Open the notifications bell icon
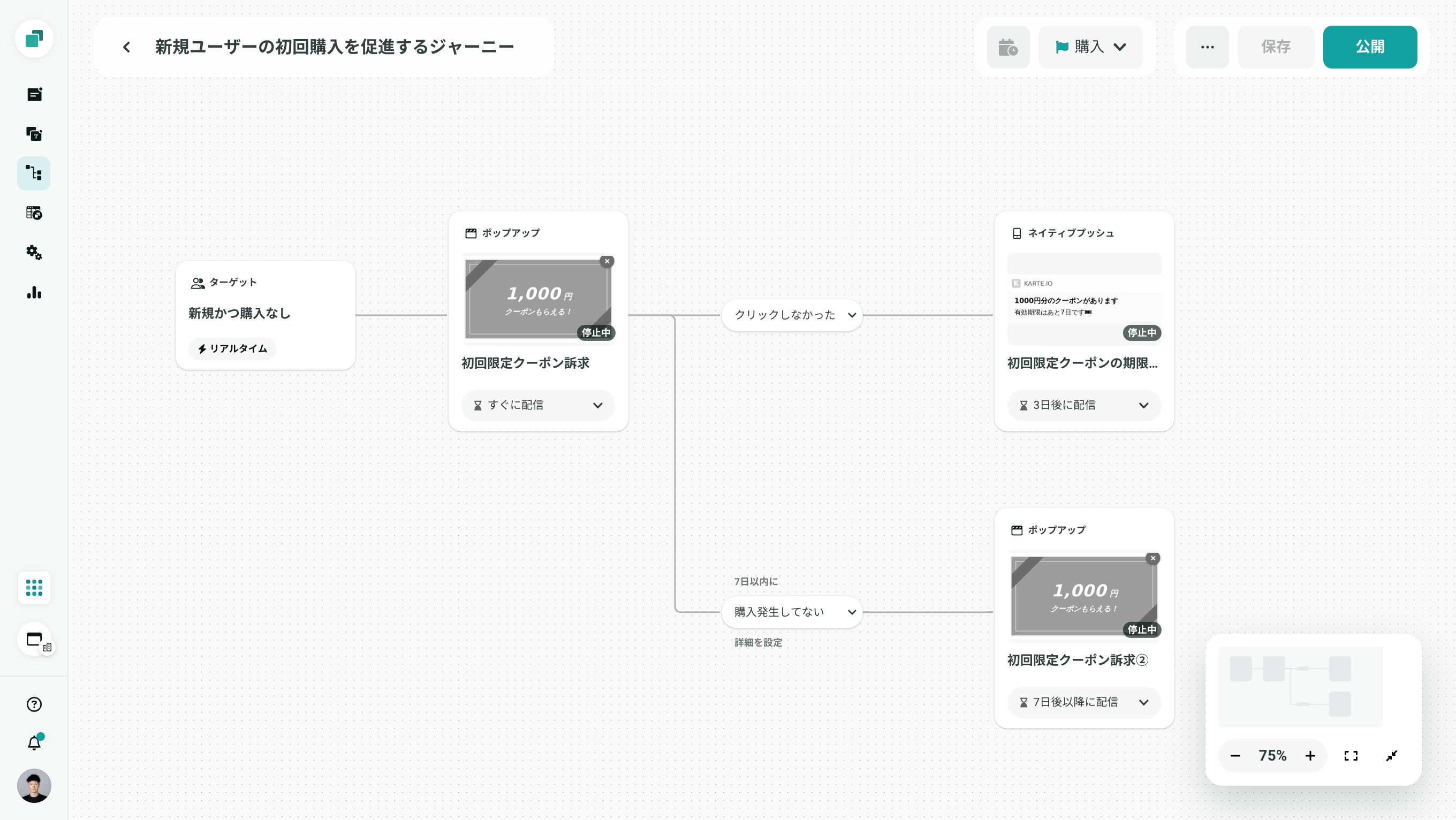Viewport: 1456px width, 820px height. point(34,742)
